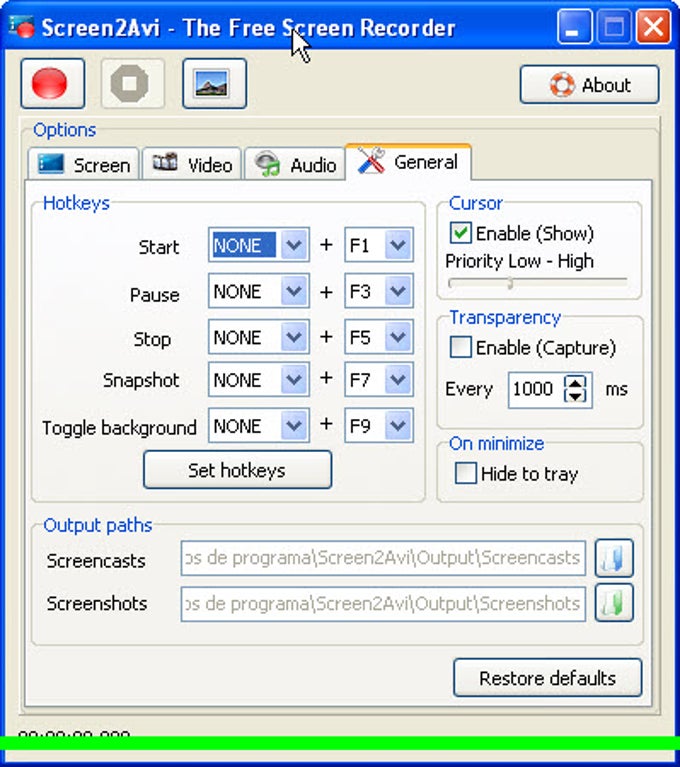680x767 pixels.
Task: Browse for the Screencasts output folder
Action: coord(614,558)
